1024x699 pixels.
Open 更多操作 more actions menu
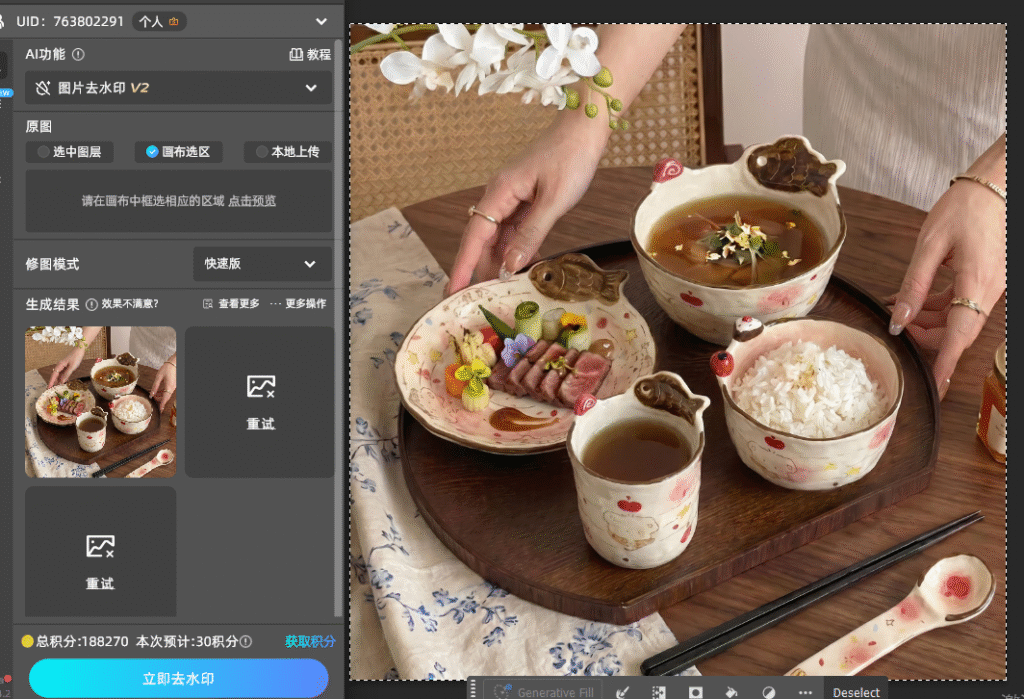pos(298,304)
